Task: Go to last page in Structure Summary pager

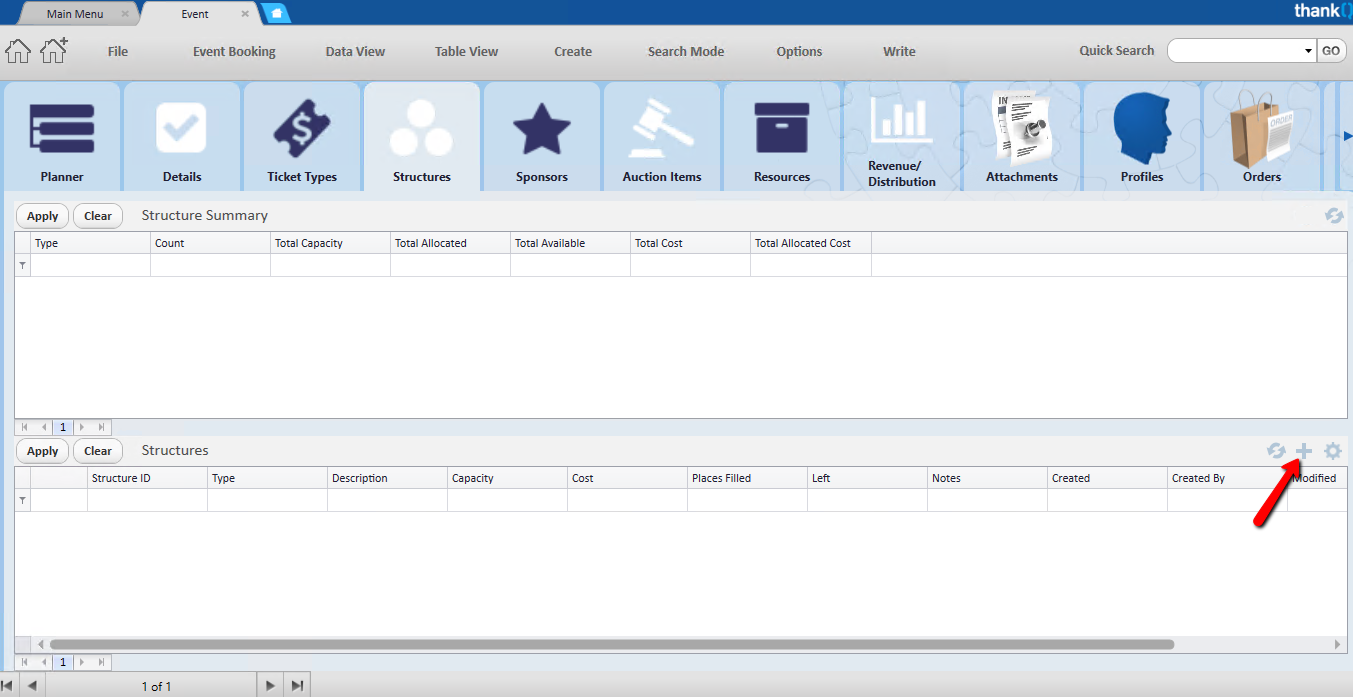Action: [101, 427]
